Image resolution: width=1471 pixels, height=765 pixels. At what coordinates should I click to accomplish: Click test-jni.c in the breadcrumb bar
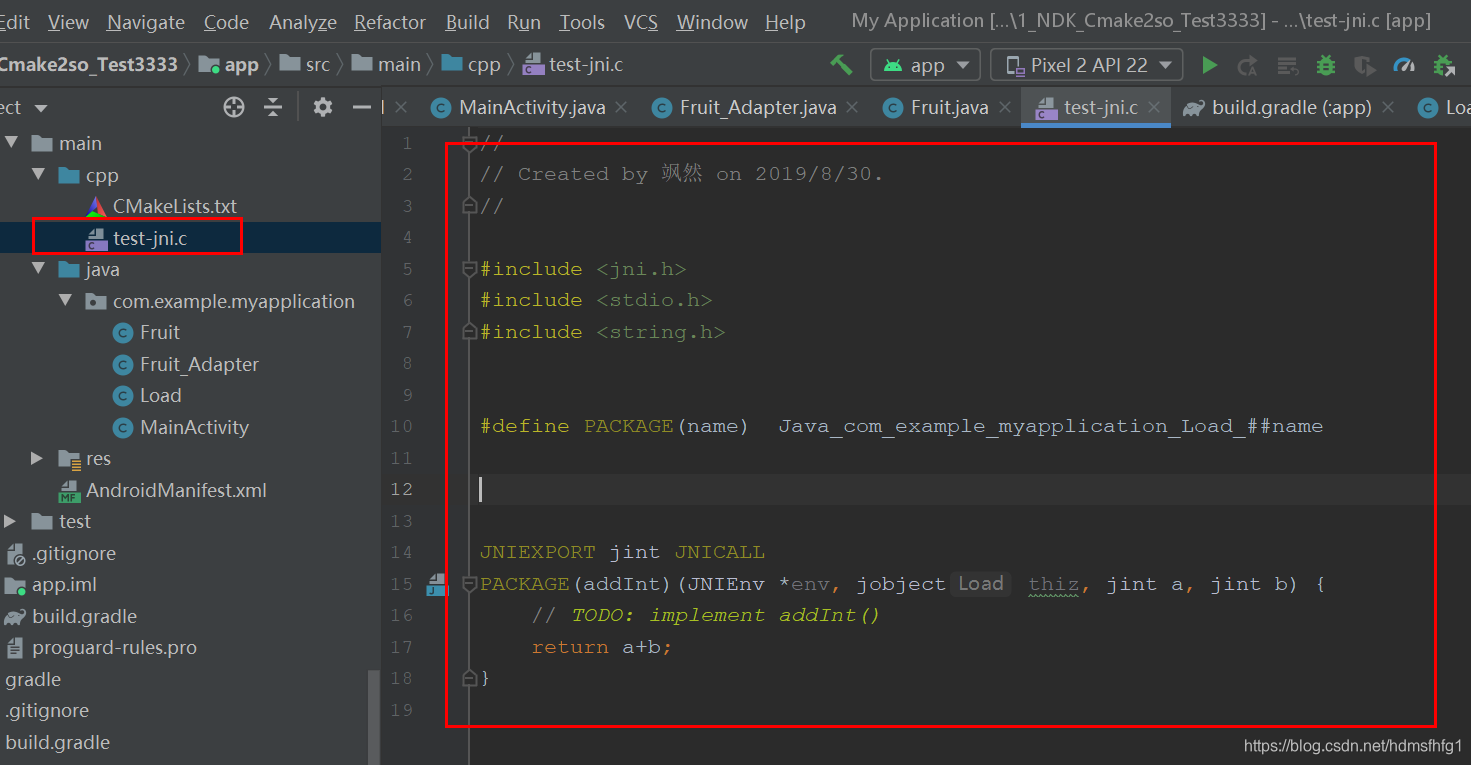574,65
